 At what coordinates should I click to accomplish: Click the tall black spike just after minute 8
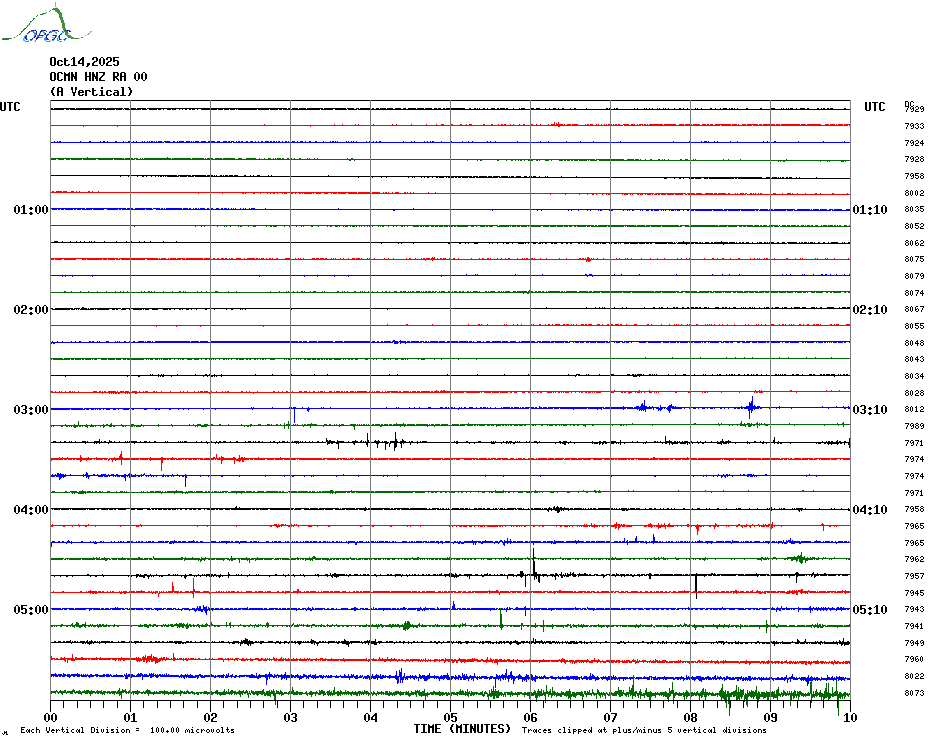pyautogui.click(x=695, y=583)
